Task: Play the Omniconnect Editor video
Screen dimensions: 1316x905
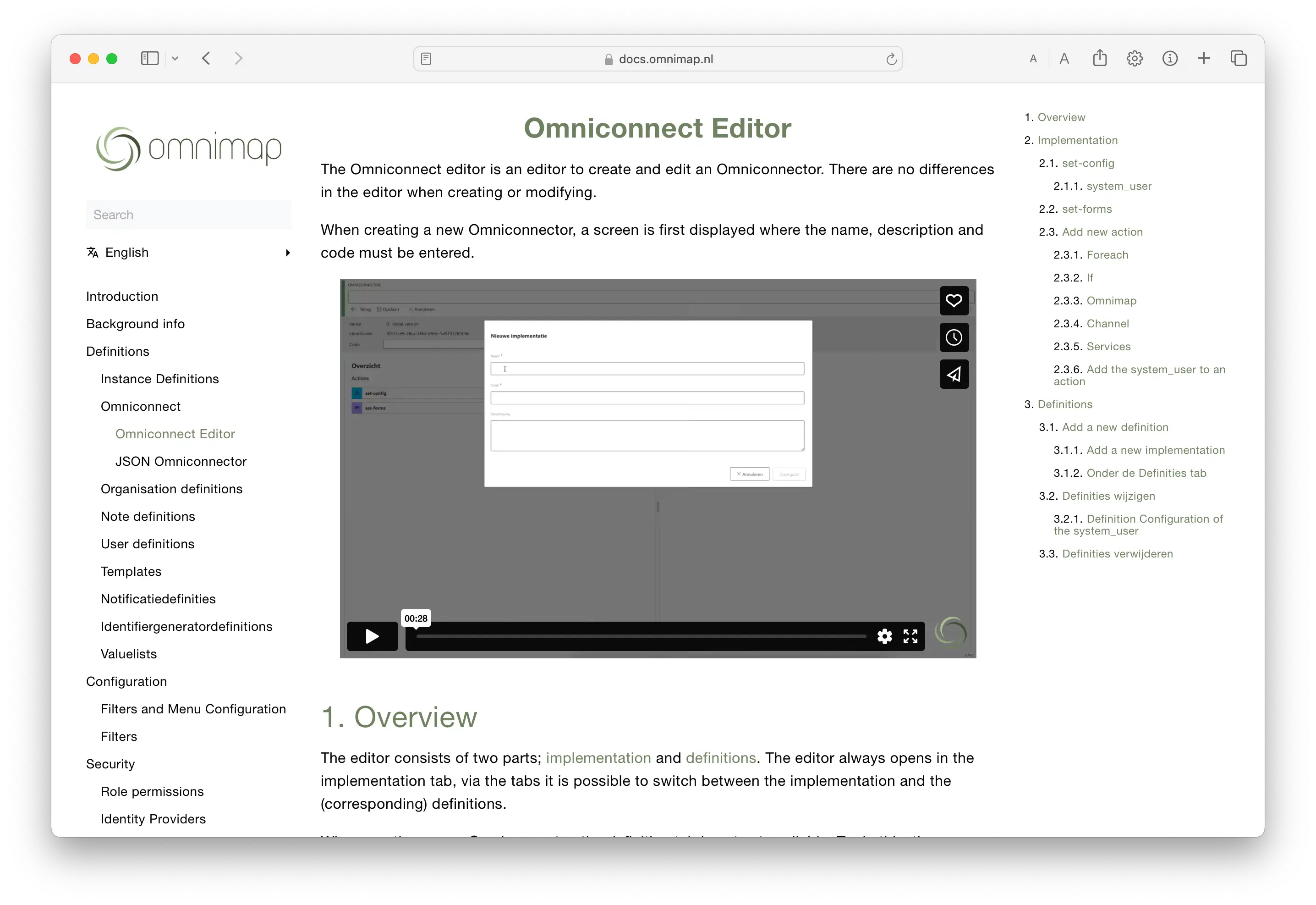Action: pyautogui.click(x=373, y=636)
